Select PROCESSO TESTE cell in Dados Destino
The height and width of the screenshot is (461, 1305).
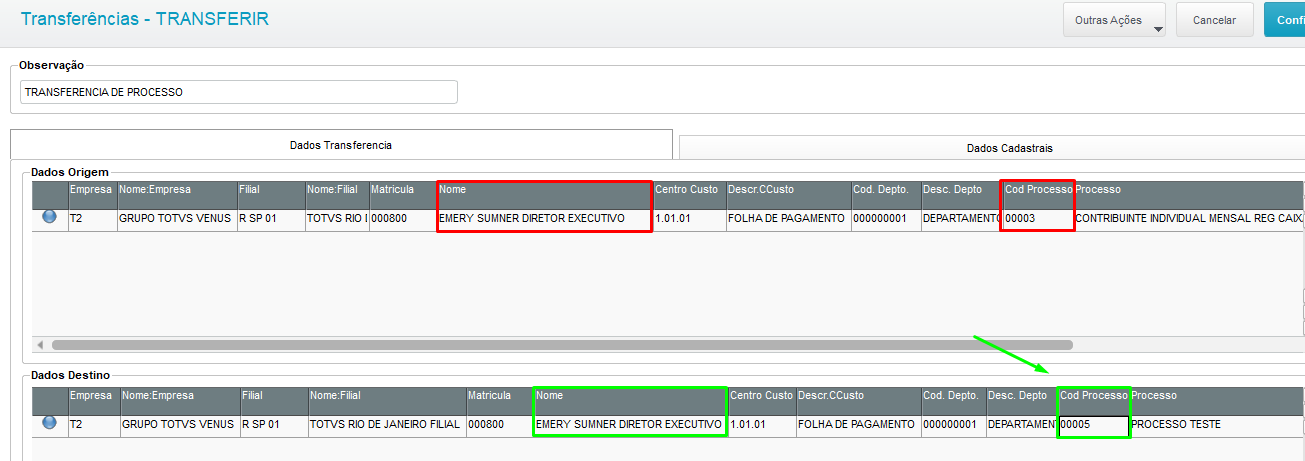pyautogui.click(x=1216, y=425)
